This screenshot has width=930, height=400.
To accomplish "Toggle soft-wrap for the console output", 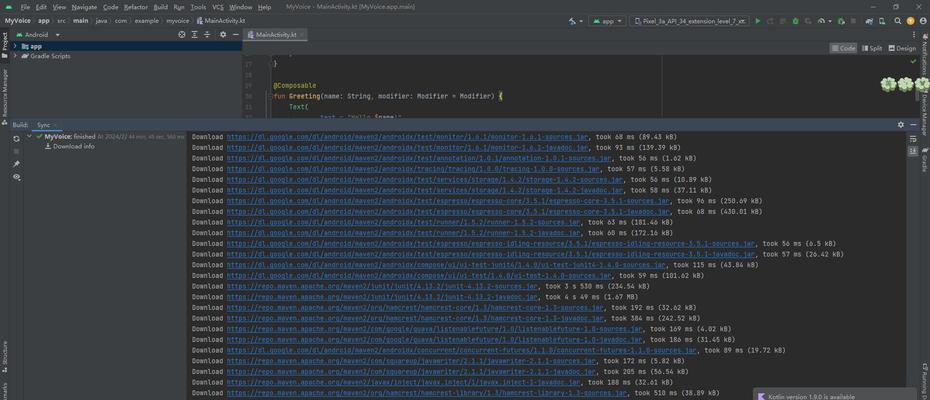I will [913, 138].
